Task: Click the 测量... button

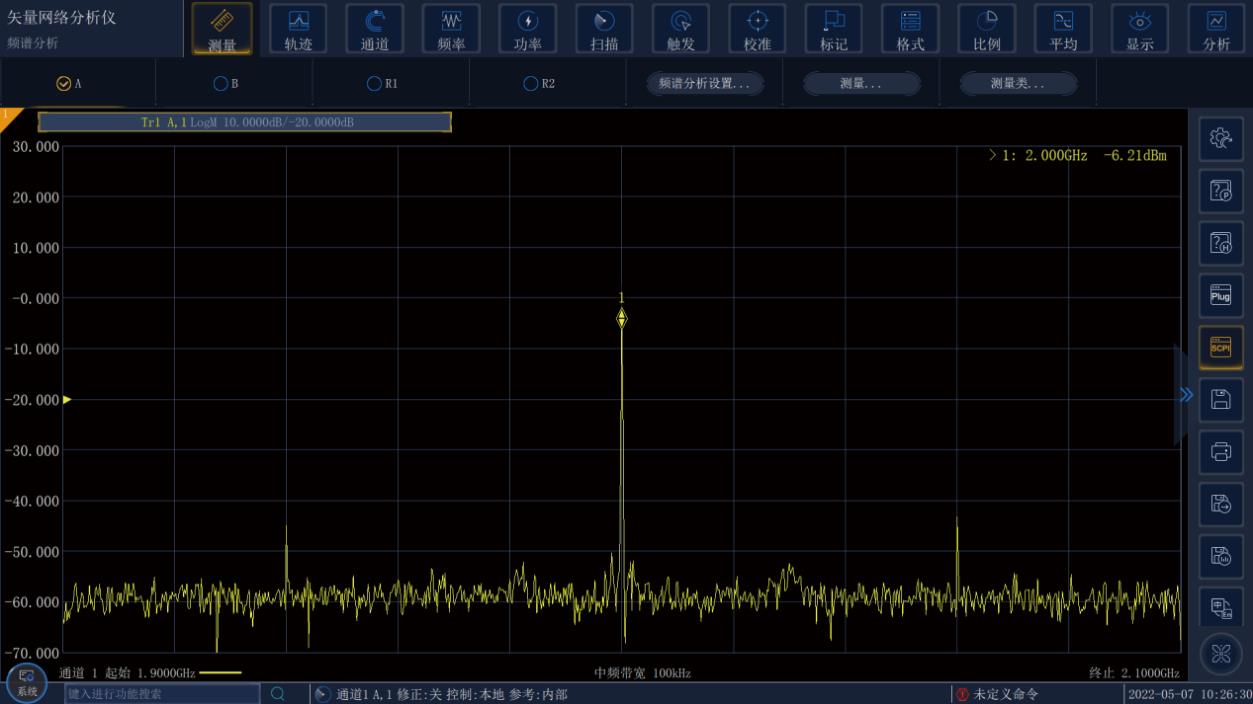Action: click(x=861, y=84)
